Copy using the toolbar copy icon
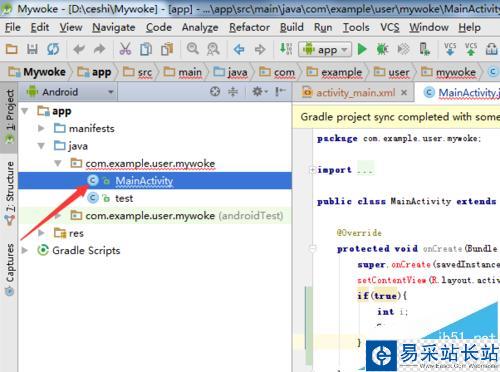This screenshot has width=500, height=372. click(x=146, y=49)
